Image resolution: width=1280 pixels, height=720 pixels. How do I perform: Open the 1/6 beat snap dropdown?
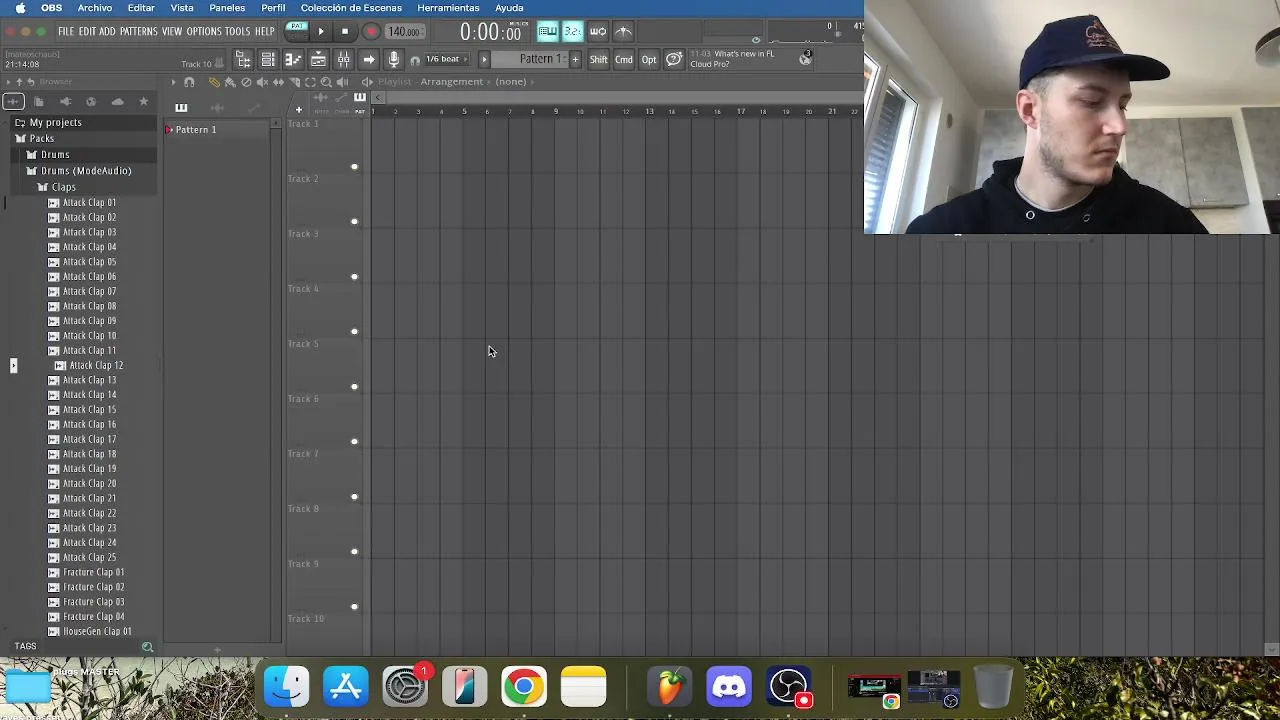coord(446,59)
